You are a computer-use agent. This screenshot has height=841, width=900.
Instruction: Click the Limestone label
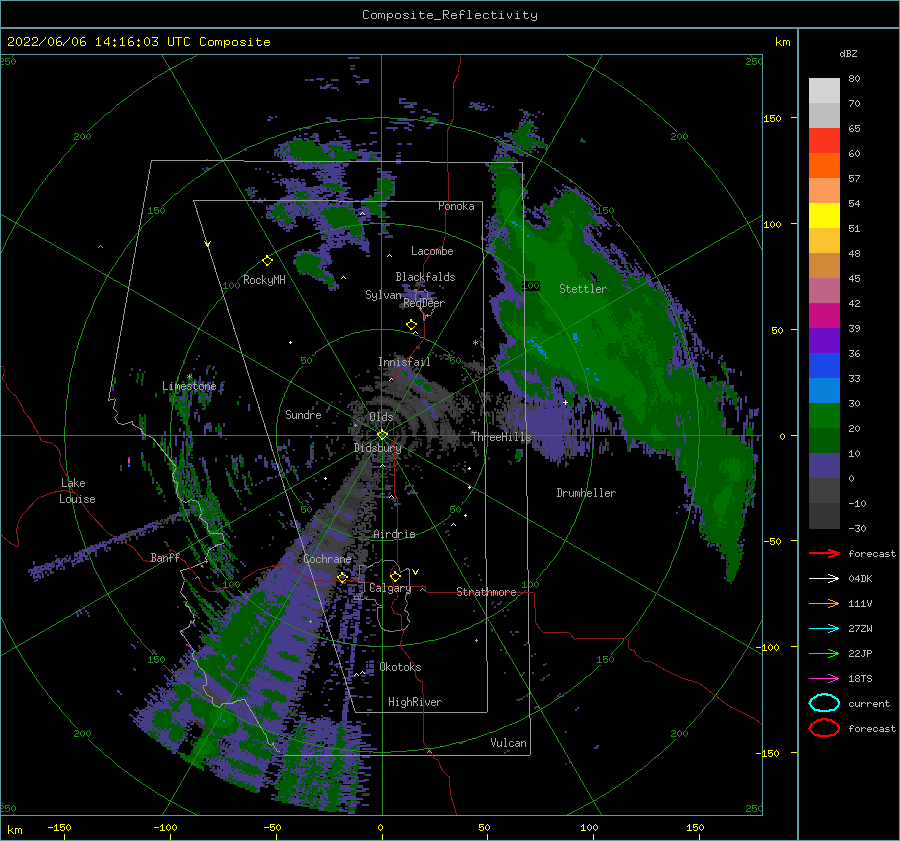pos(189,386)
